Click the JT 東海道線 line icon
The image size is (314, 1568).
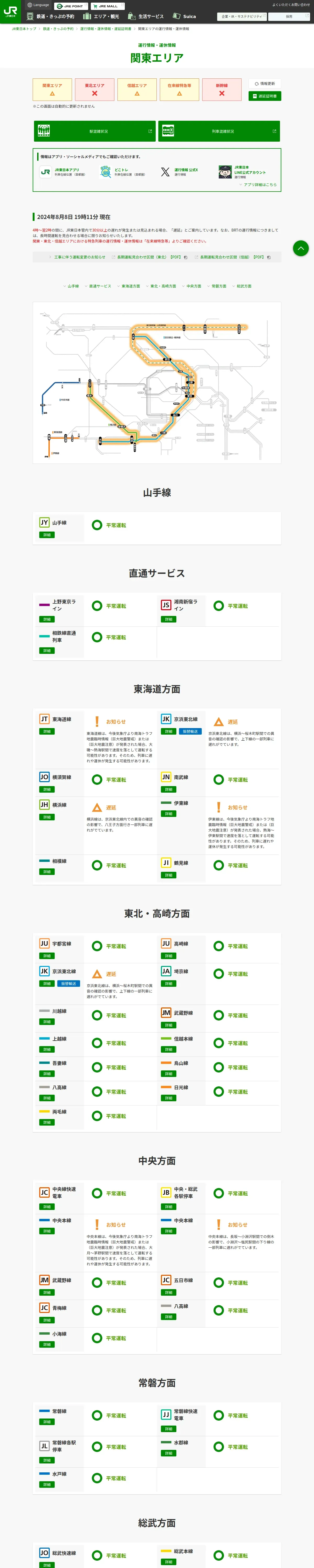44,719
